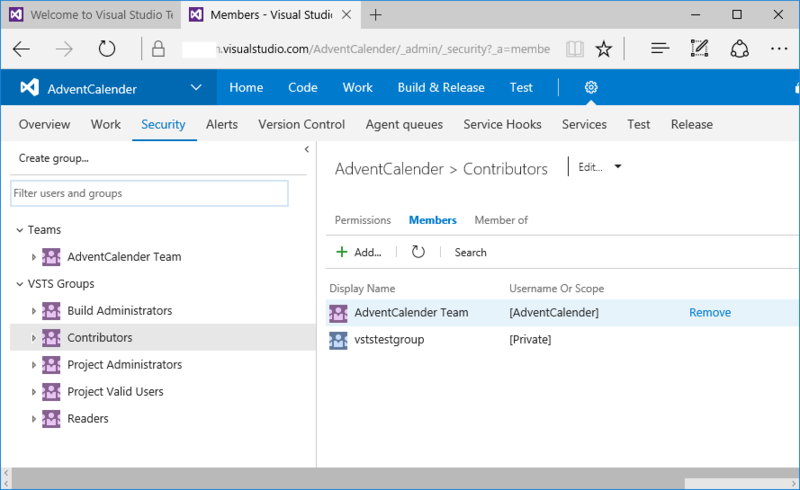800x490 pixels.
Task: Click the vststestgroup member icon
Action: [338, 340]
